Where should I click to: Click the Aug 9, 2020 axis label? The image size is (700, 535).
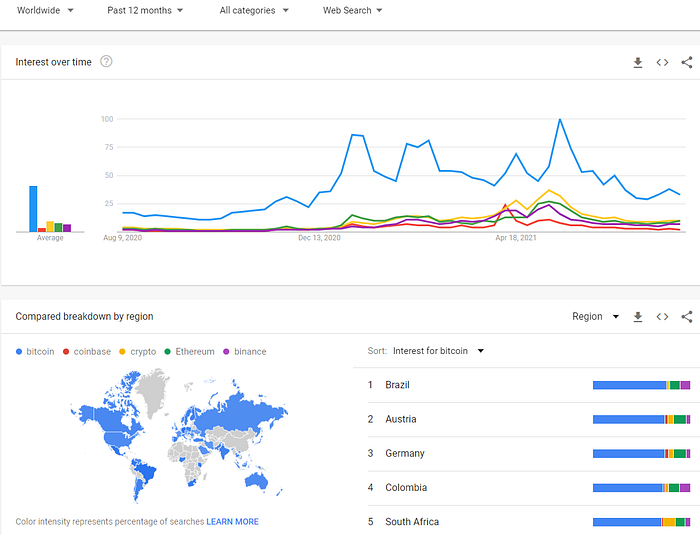(122, 238)
